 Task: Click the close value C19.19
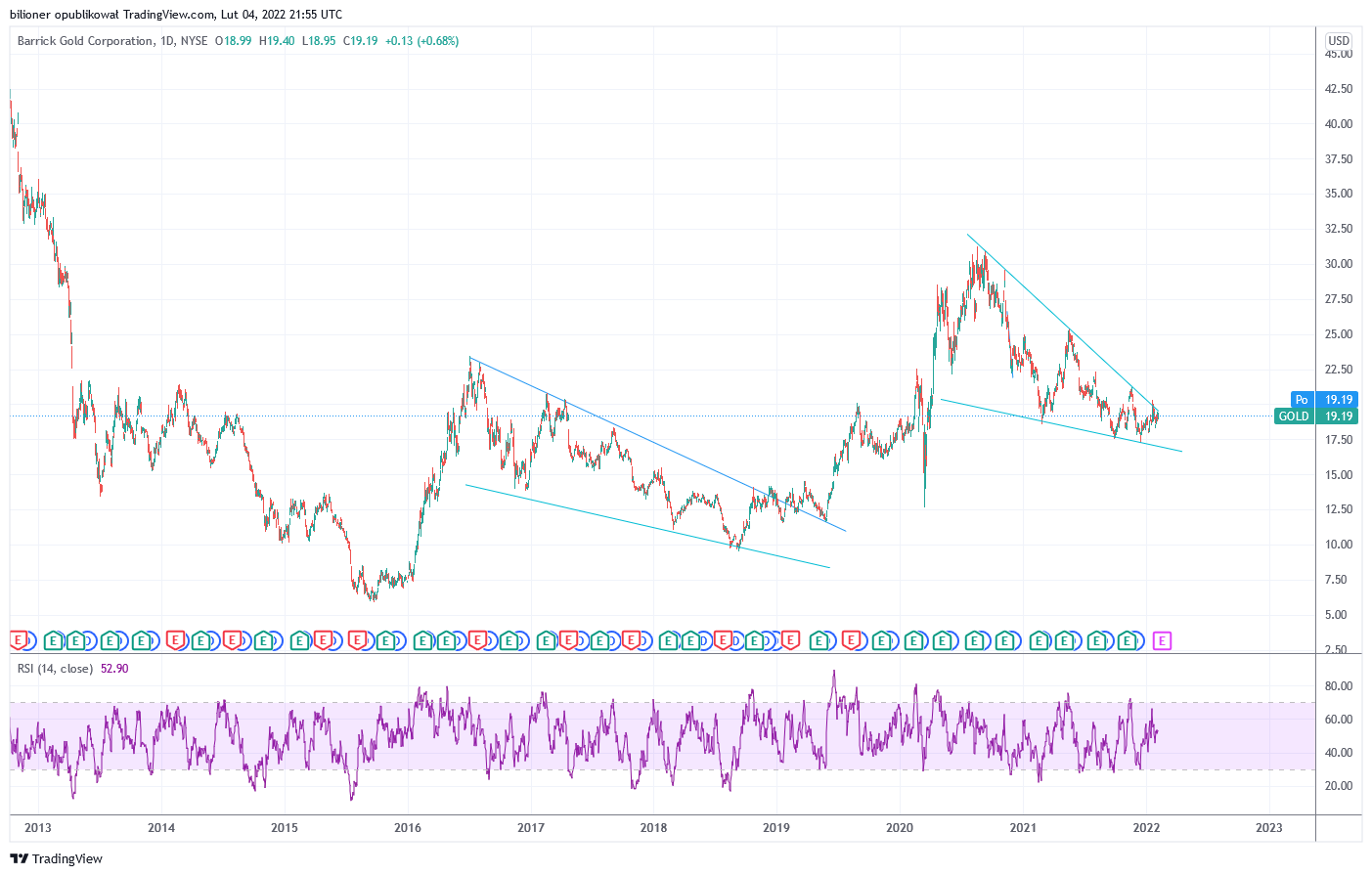(x=360, y=41)
